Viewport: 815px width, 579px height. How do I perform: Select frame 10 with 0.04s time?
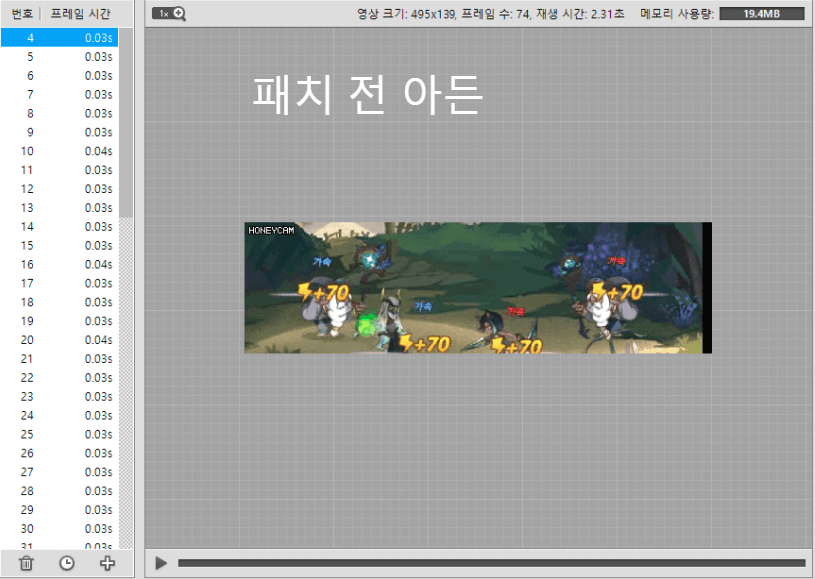[59, 151]
